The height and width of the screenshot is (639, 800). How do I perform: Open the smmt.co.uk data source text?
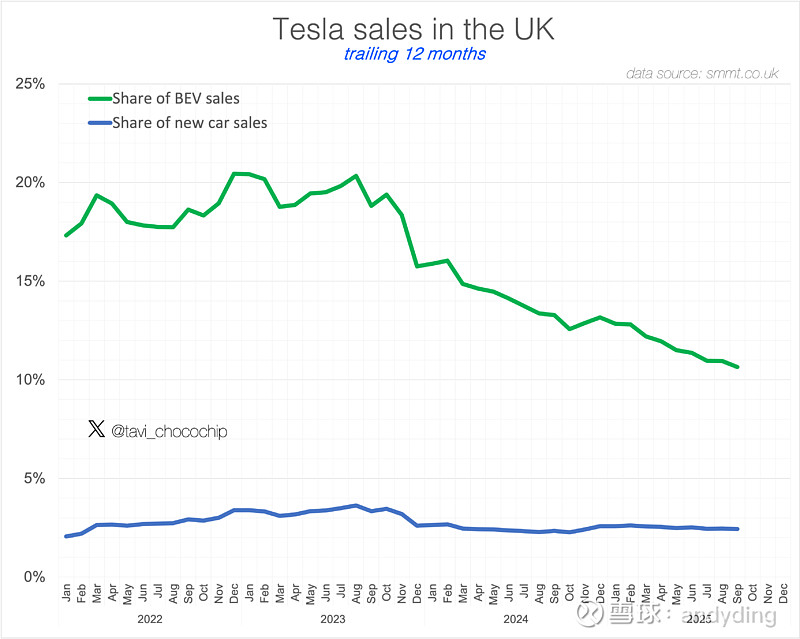tap(702, 74)
